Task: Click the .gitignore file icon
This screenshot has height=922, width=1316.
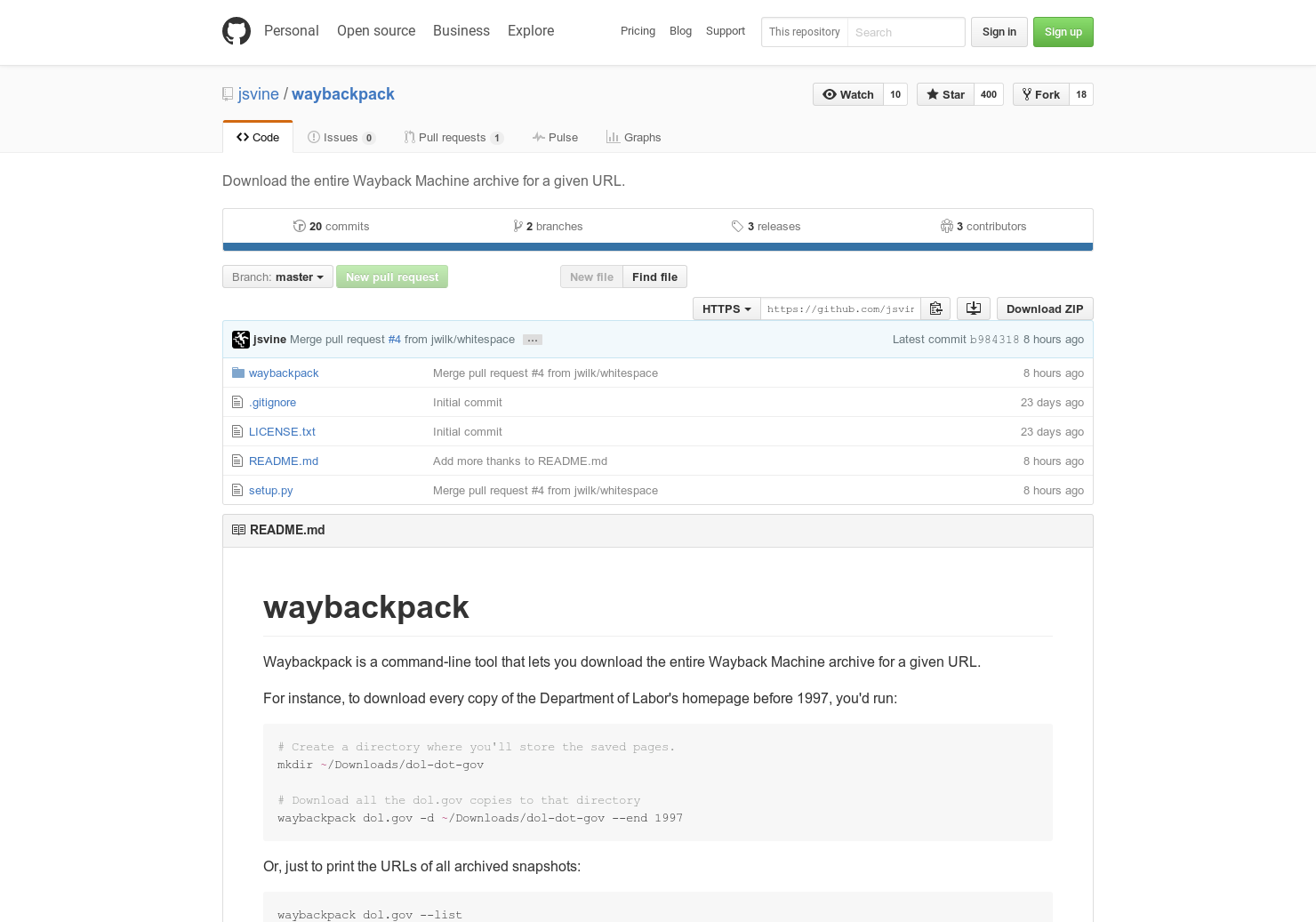Action: click(x=237, y=402)
